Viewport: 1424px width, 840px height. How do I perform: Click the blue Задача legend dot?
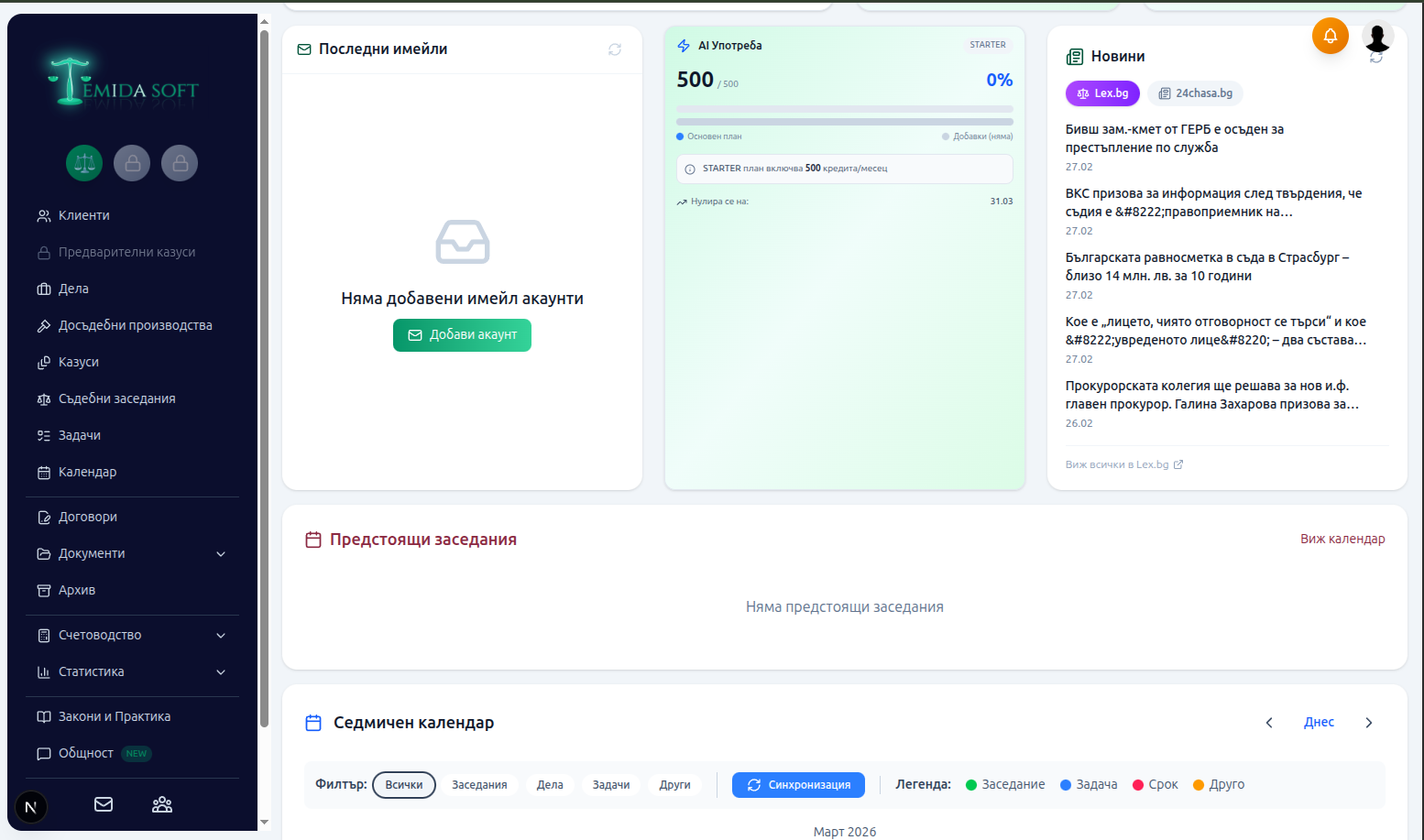pos(1066,785)
